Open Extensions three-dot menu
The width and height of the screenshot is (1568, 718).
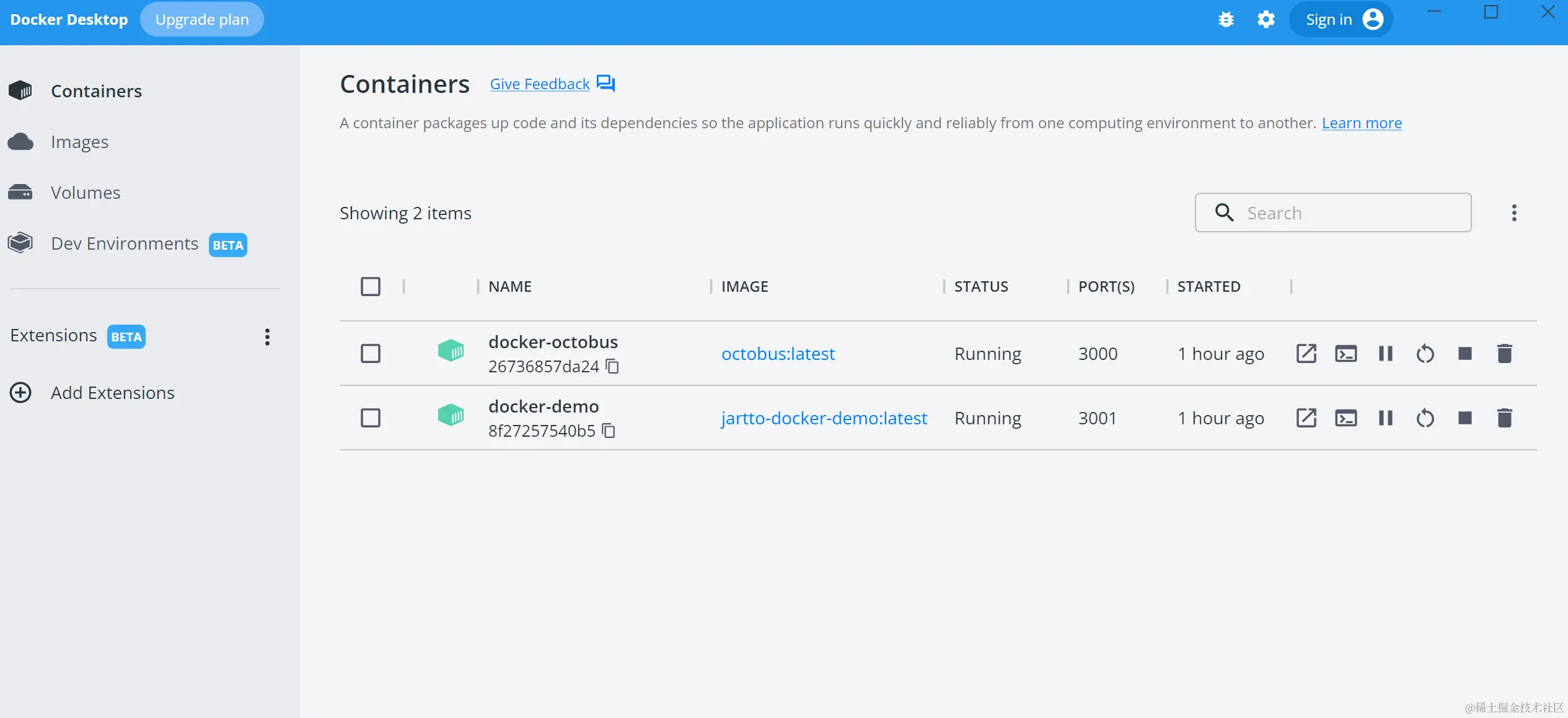click(267, 336)
